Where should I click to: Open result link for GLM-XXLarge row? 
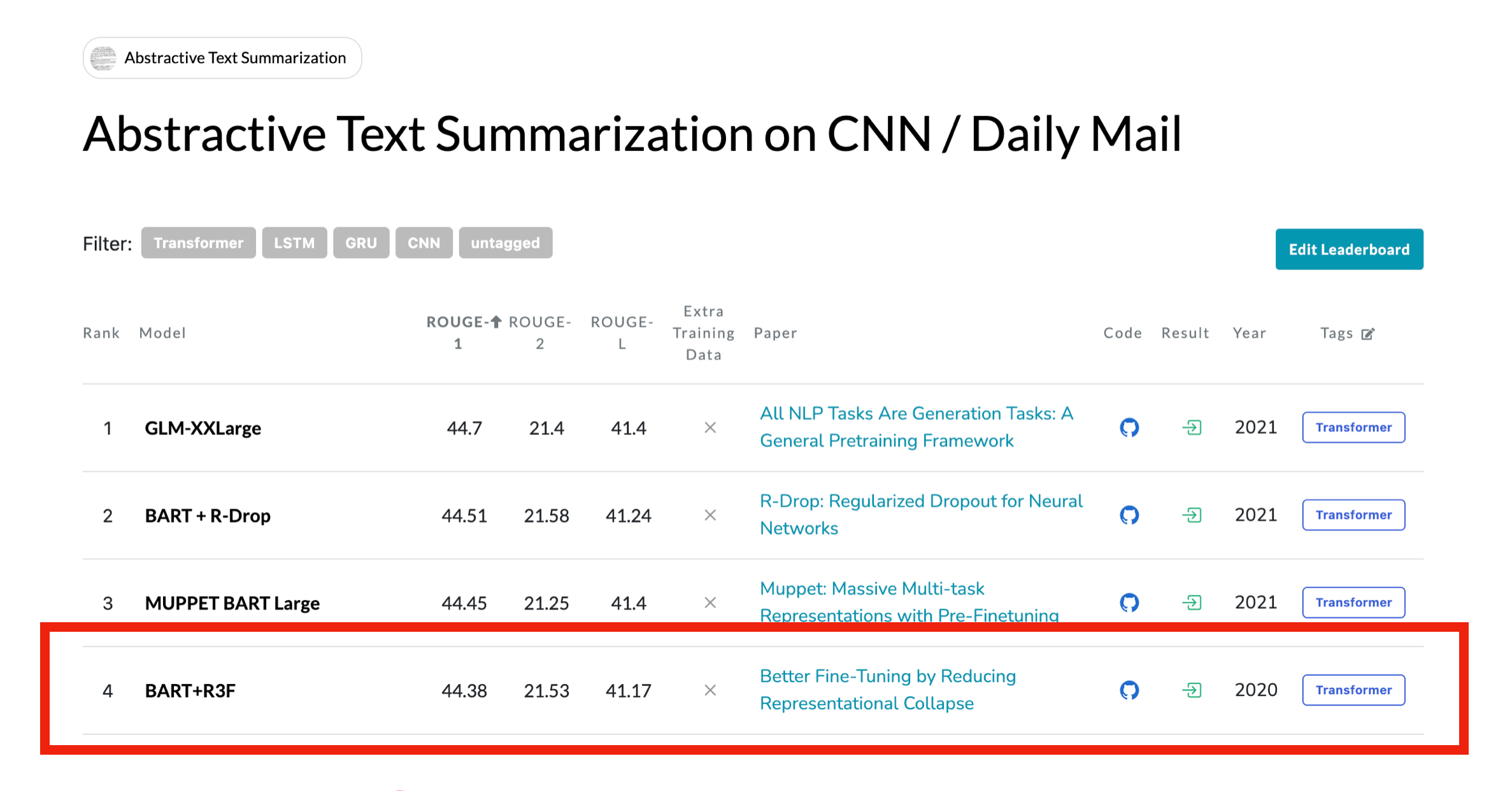[x=1192, y=427]
